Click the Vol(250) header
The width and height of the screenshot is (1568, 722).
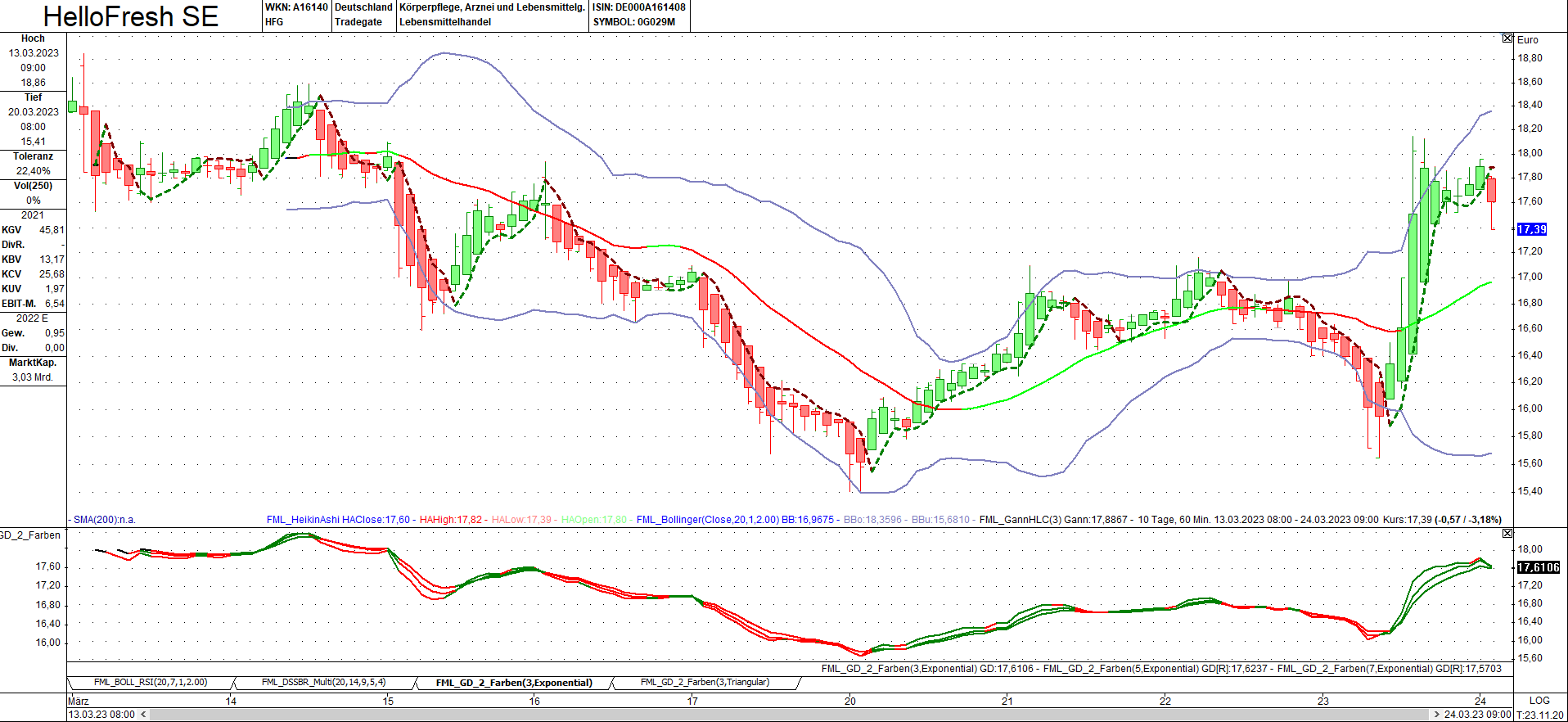coord(34,186)
